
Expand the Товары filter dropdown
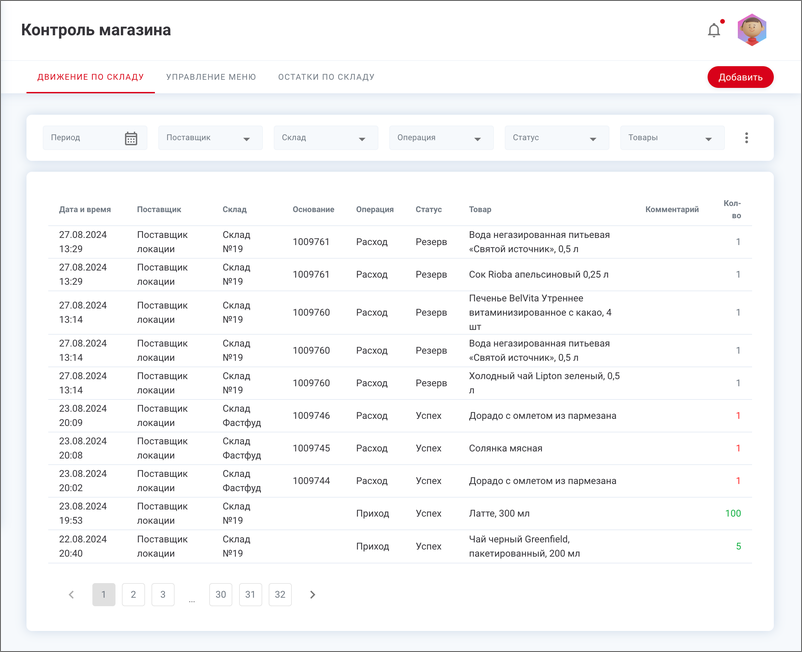[672, 138]
